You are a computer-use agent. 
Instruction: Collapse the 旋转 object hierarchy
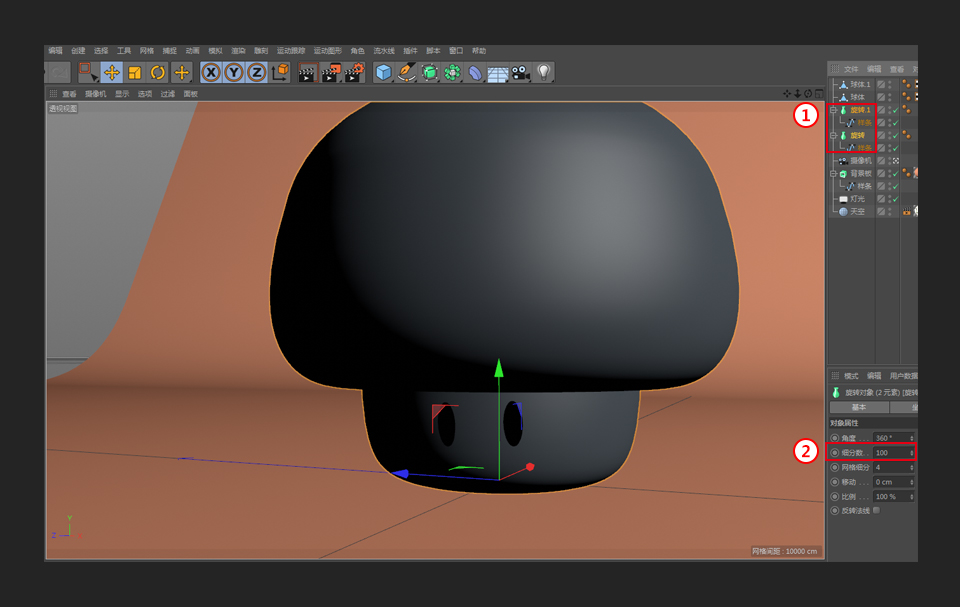pyautogui.click(x=833, y=135)
